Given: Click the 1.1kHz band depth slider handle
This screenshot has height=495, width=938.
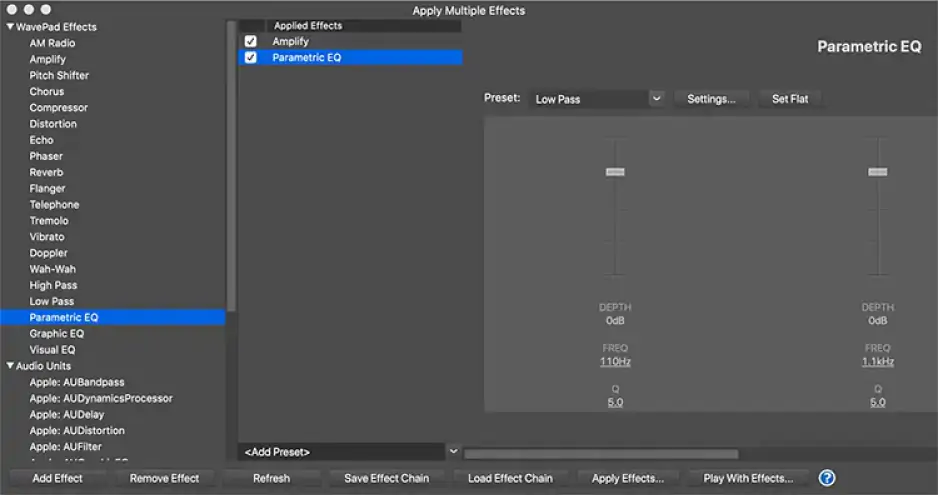Looking at the screenshot, I should 877,172.
